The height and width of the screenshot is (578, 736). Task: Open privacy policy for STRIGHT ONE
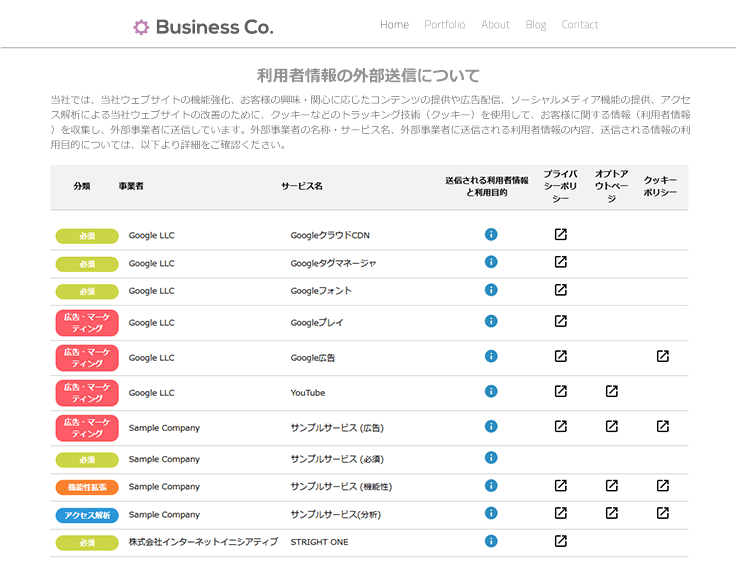pos(561,541)
